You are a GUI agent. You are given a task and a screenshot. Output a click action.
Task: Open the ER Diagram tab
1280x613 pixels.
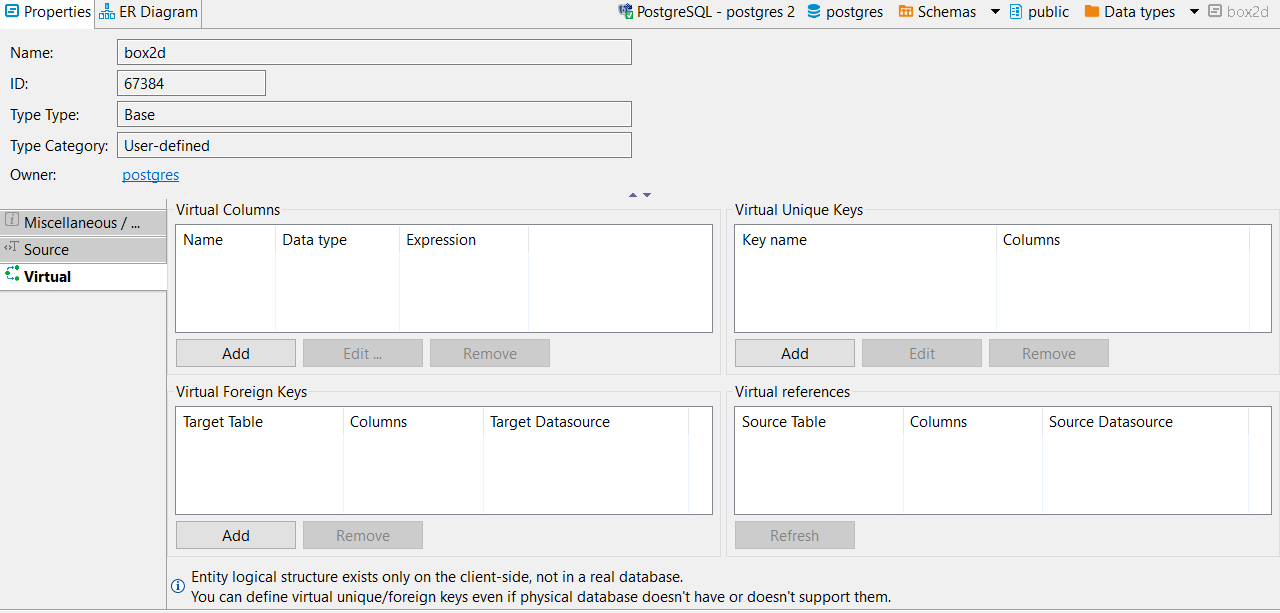tap(149, 13)
